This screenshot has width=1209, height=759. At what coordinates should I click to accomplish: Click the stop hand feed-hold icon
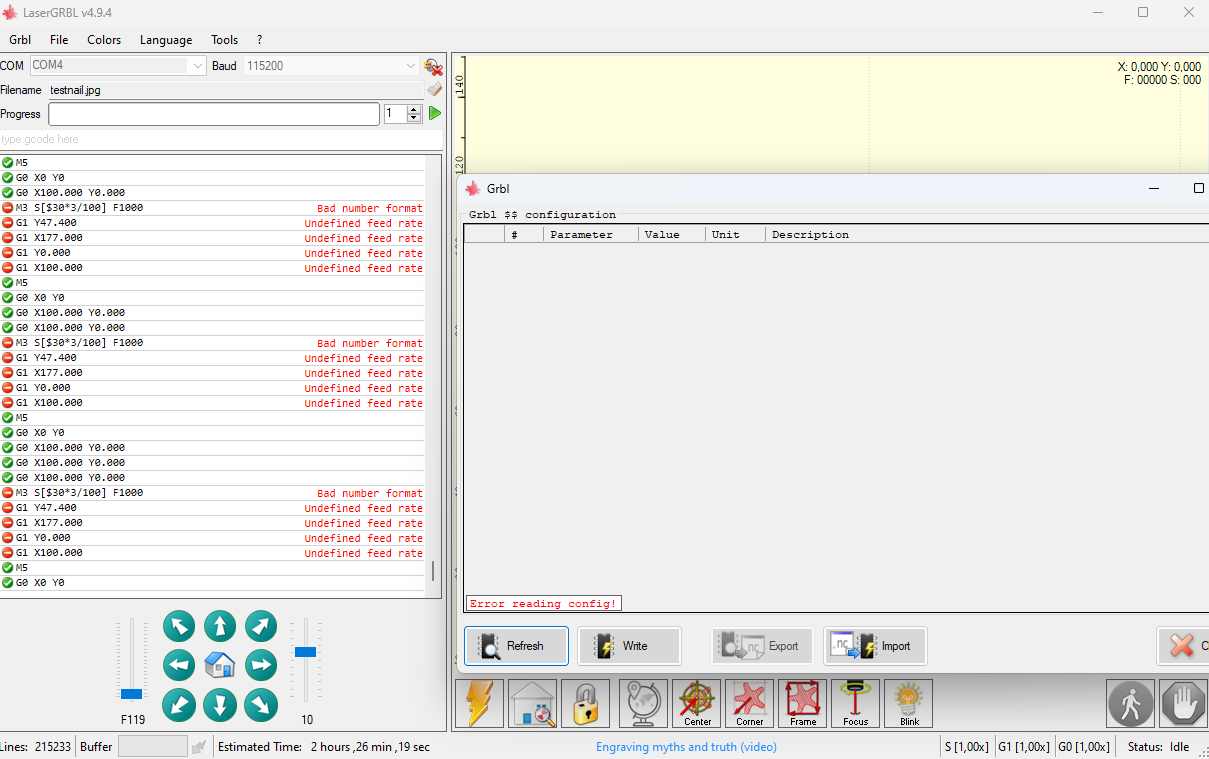click(x=1184, y=704)
